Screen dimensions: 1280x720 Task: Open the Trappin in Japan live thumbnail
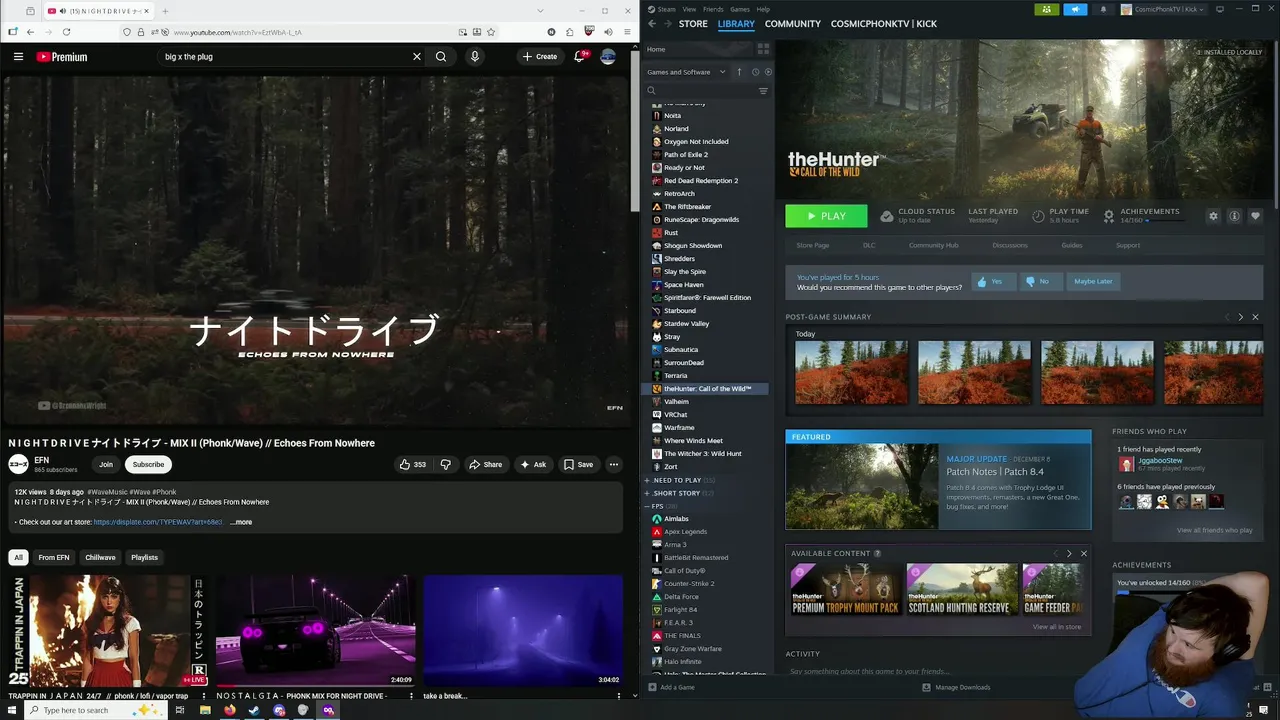109,630
